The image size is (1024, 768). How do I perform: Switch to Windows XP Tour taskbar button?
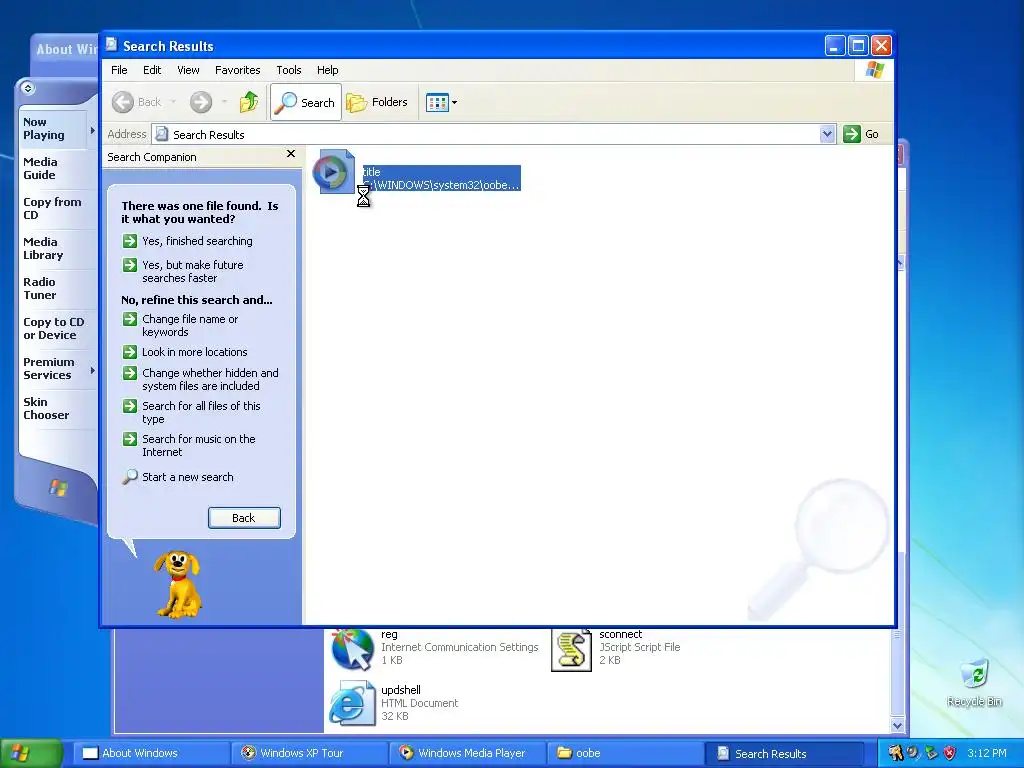pos(310,753)
